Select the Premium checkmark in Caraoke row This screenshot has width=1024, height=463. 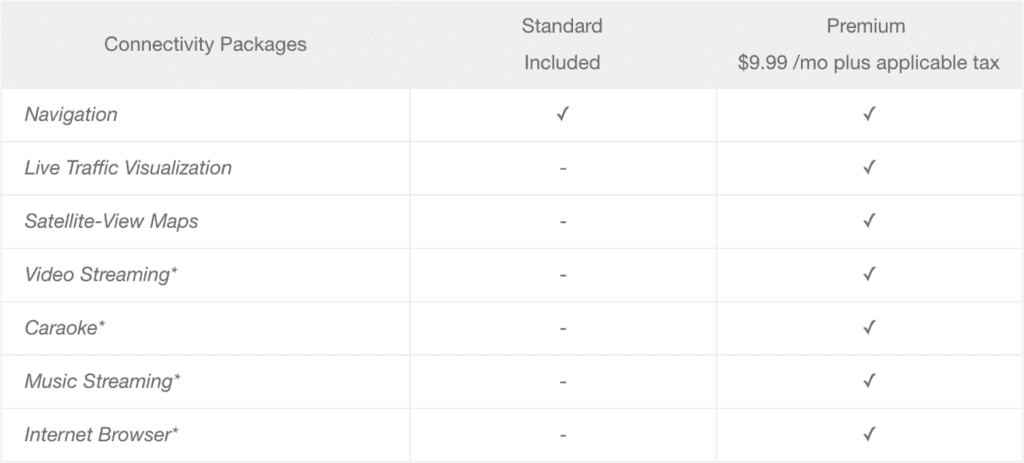click(869, 327)
